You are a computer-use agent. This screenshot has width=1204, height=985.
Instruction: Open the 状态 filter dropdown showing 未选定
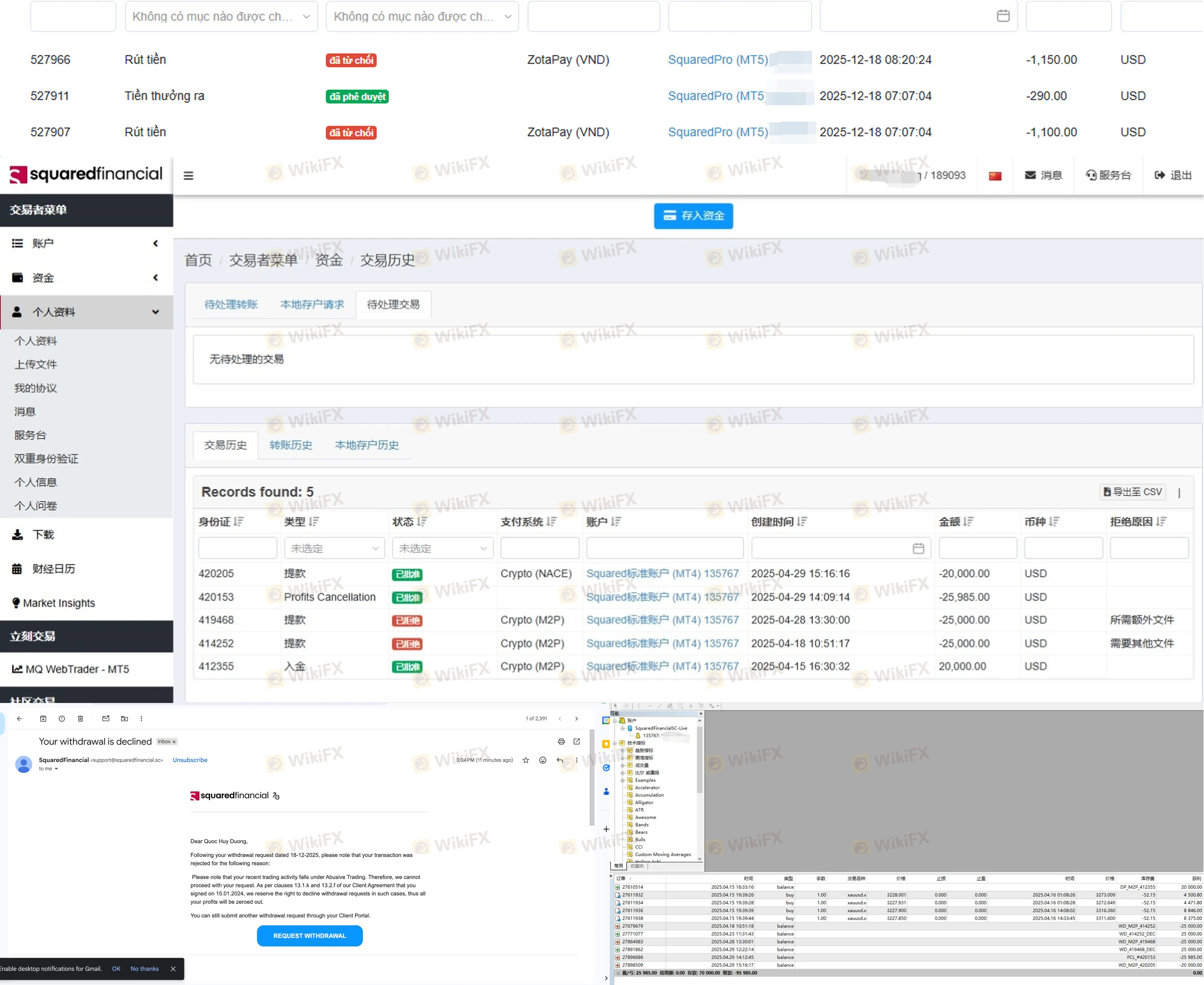tap(443, 548)
